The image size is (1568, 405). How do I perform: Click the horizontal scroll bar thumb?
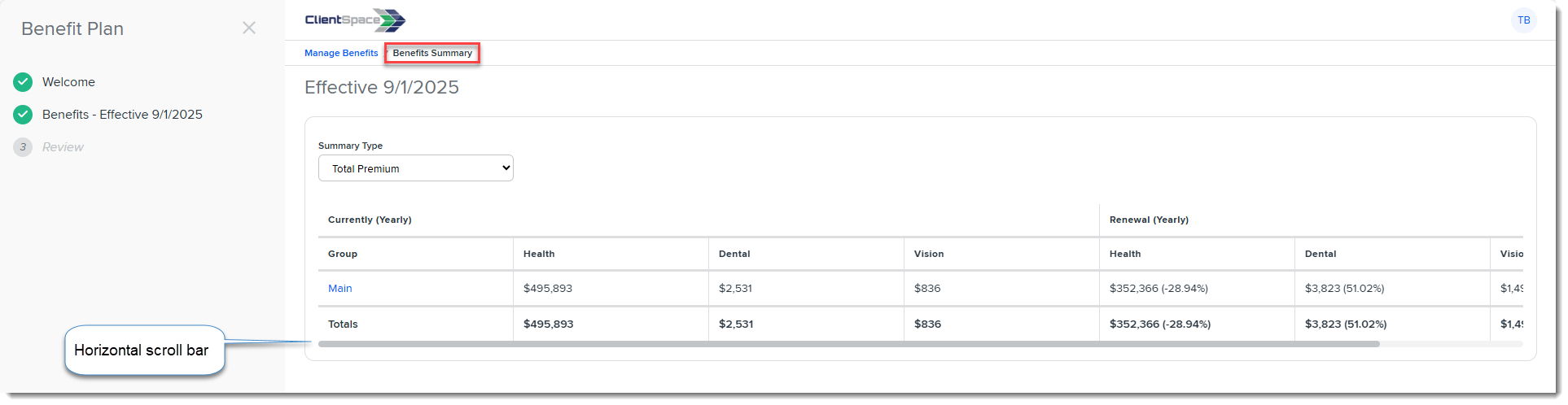point(849,344)
